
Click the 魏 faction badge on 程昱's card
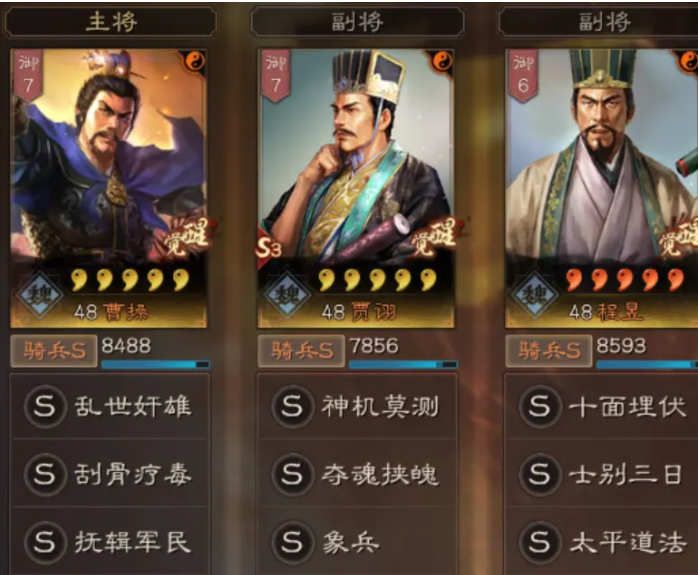[x=535, y=294]
